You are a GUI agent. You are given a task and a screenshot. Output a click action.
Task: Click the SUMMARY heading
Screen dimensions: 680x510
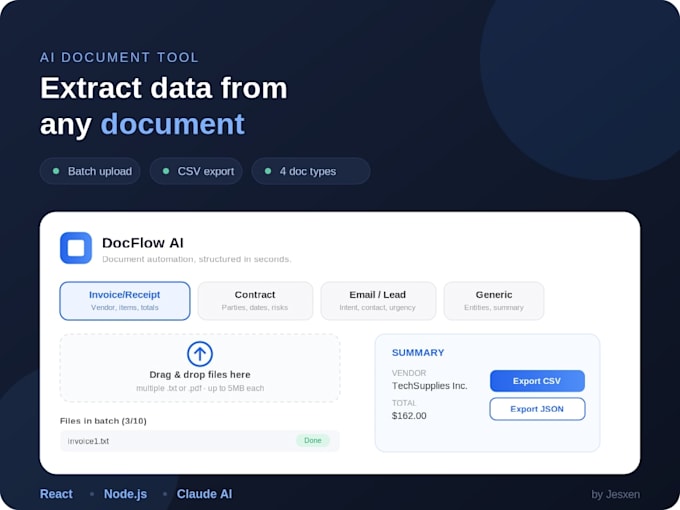(418, 353)
